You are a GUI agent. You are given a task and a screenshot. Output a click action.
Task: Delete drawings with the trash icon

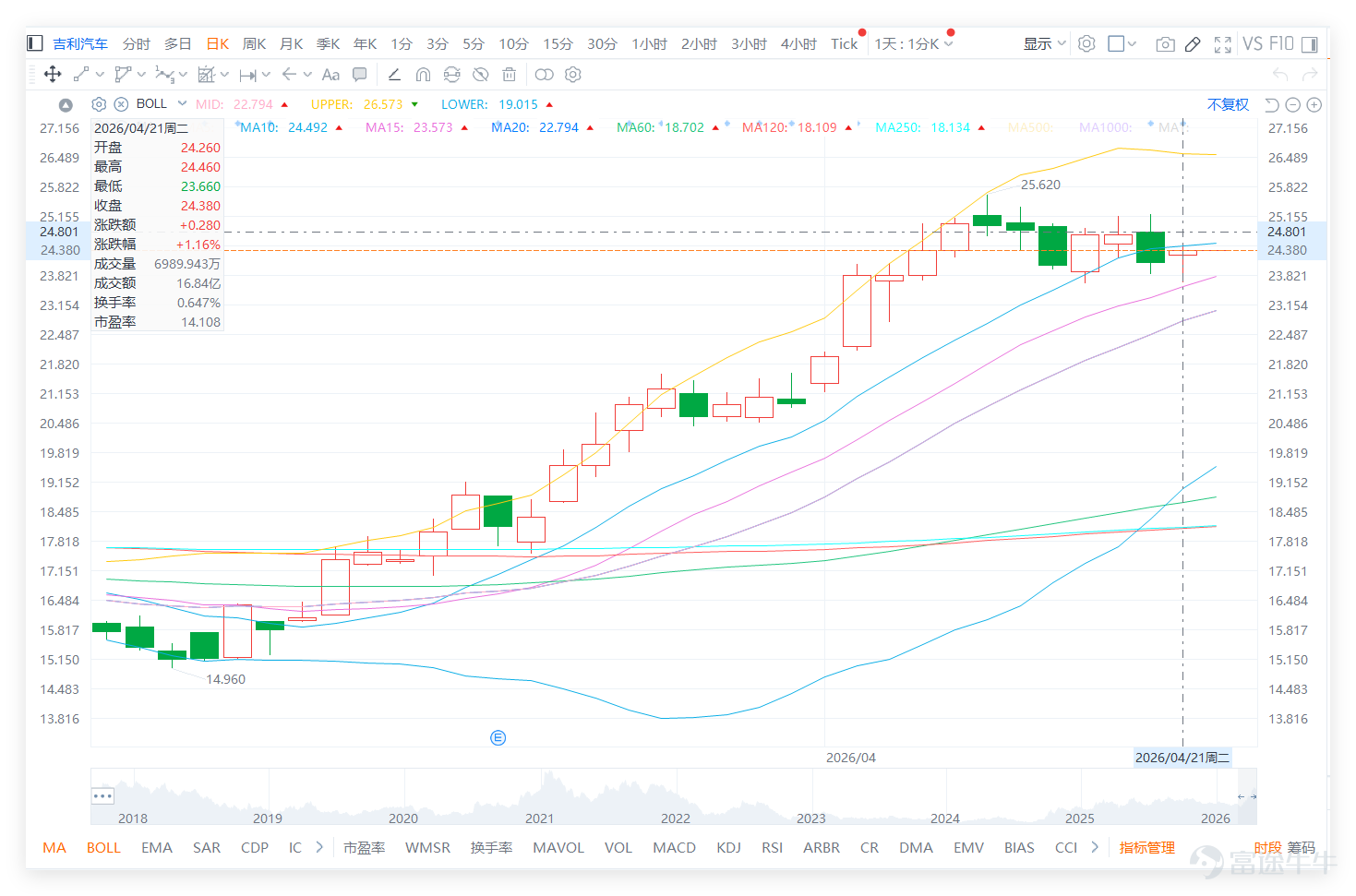click(x=509, y=75)
